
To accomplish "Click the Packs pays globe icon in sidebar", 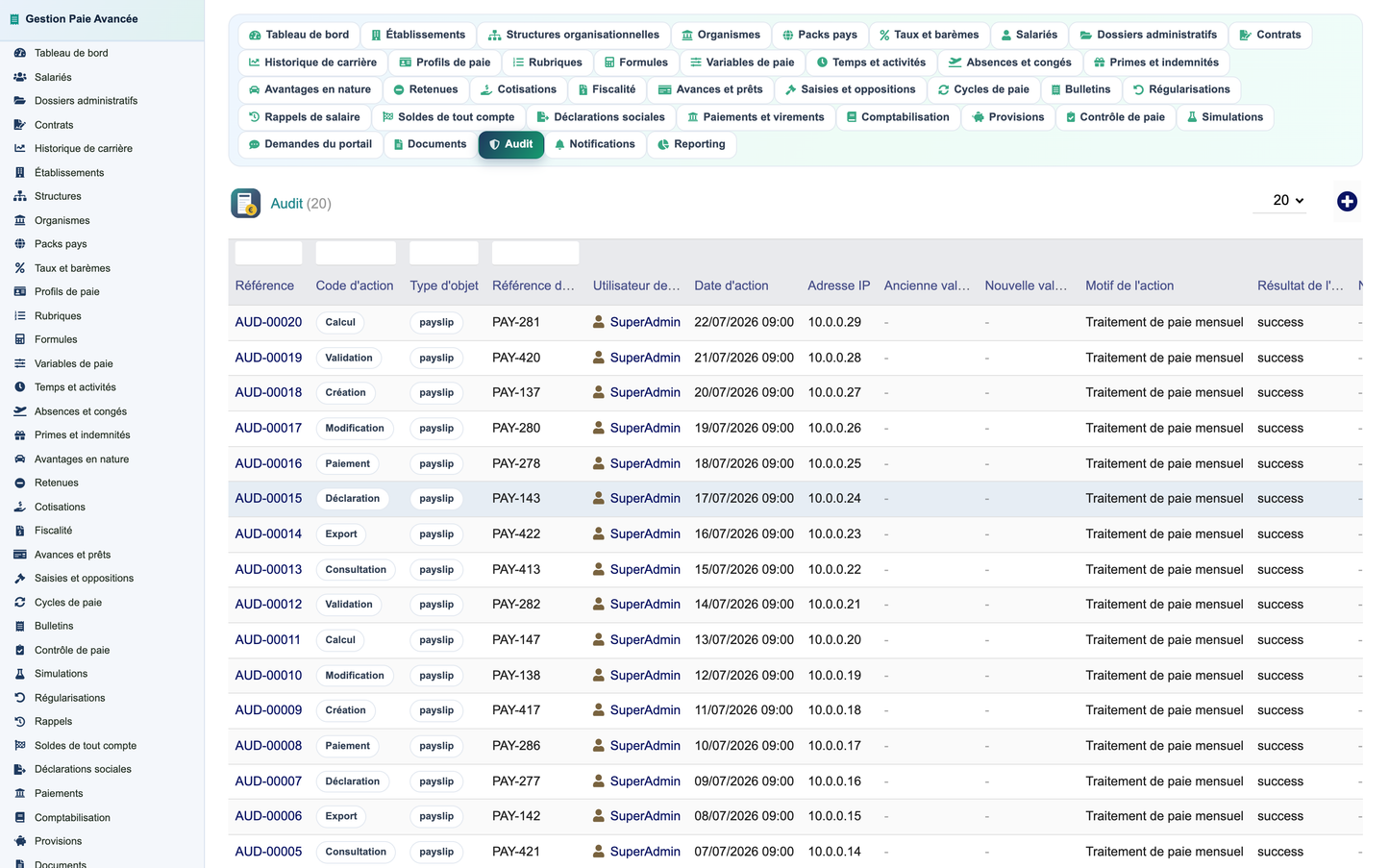I will click(x=20, y=244).
